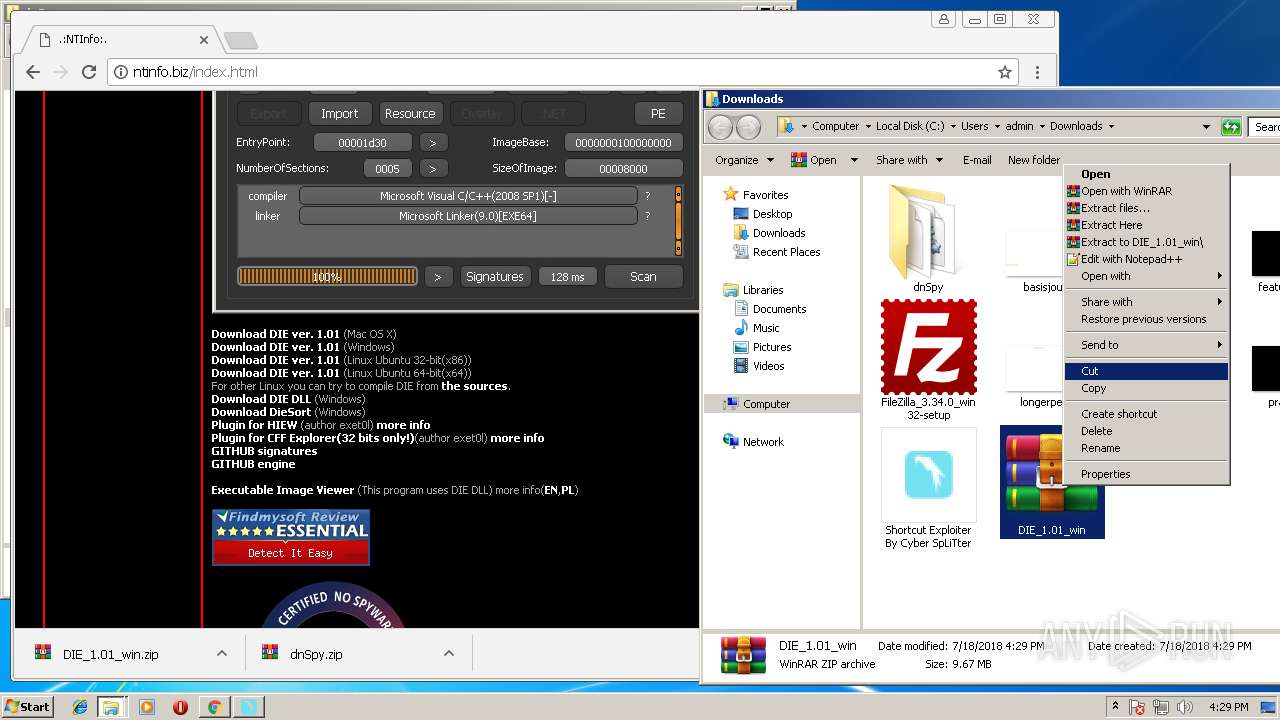The image size is (1280, 720).
Task: Click Chrome's back navigation arrow
Action: point(32,72)
